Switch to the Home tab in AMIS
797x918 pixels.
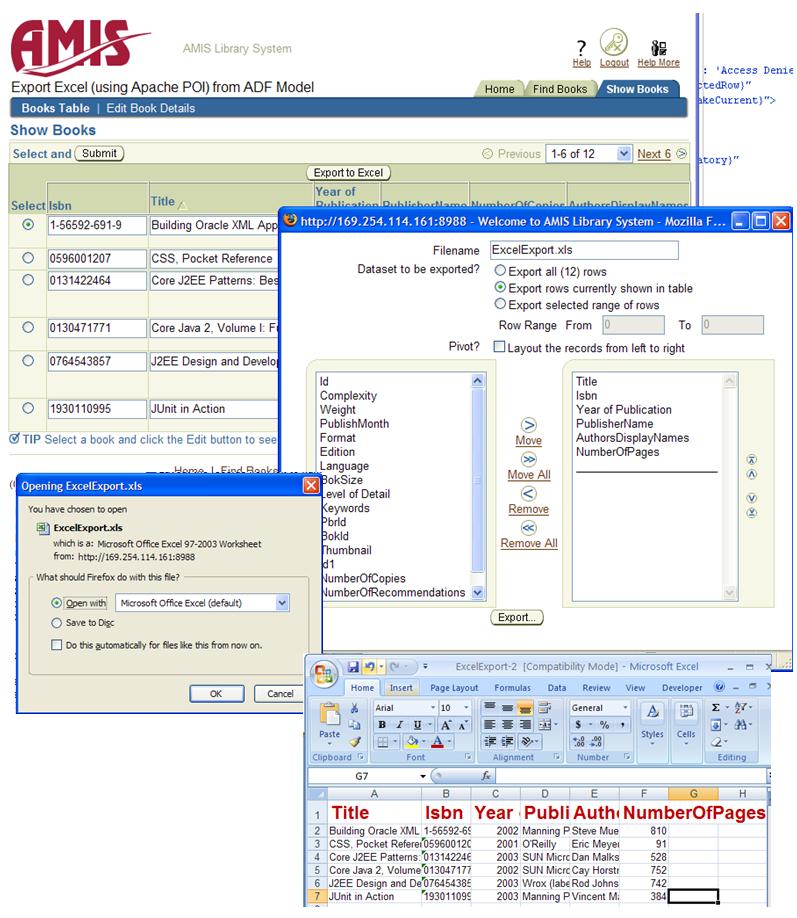(499, 89)
